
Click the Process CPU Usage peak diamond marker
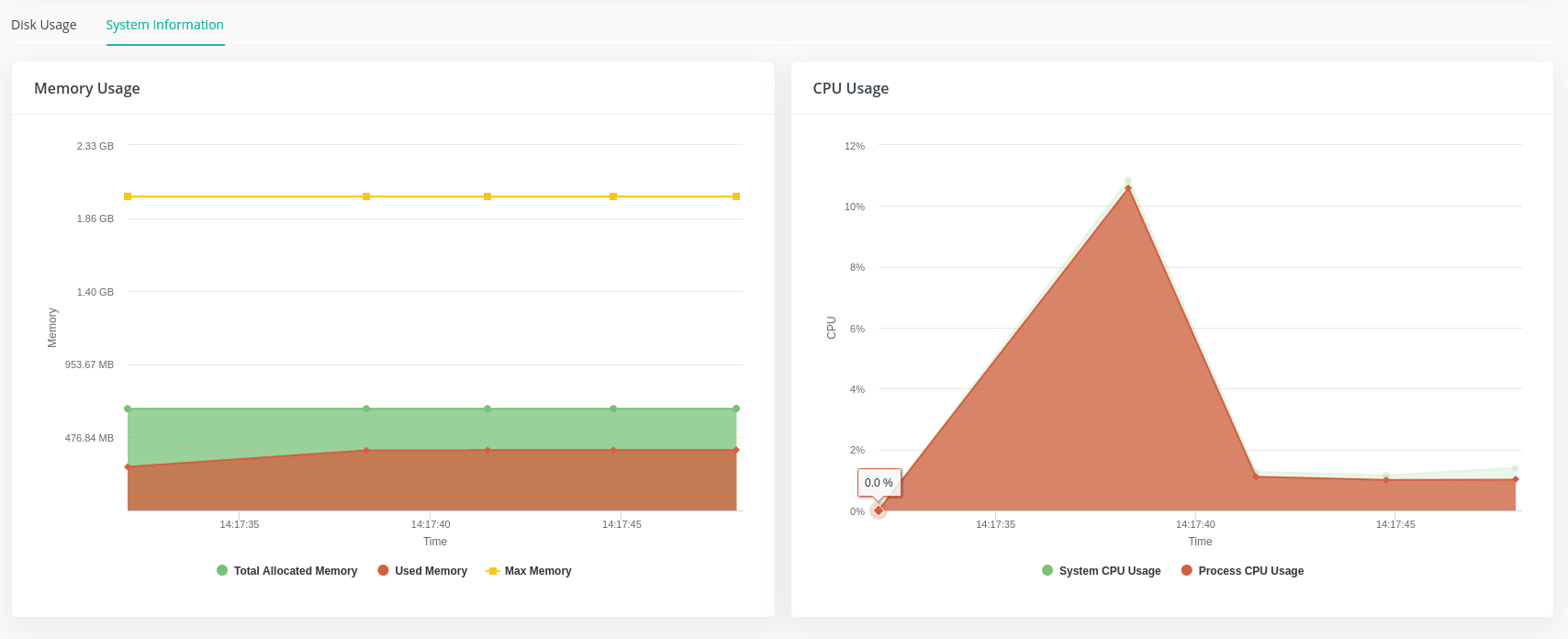click(1128, 188)
